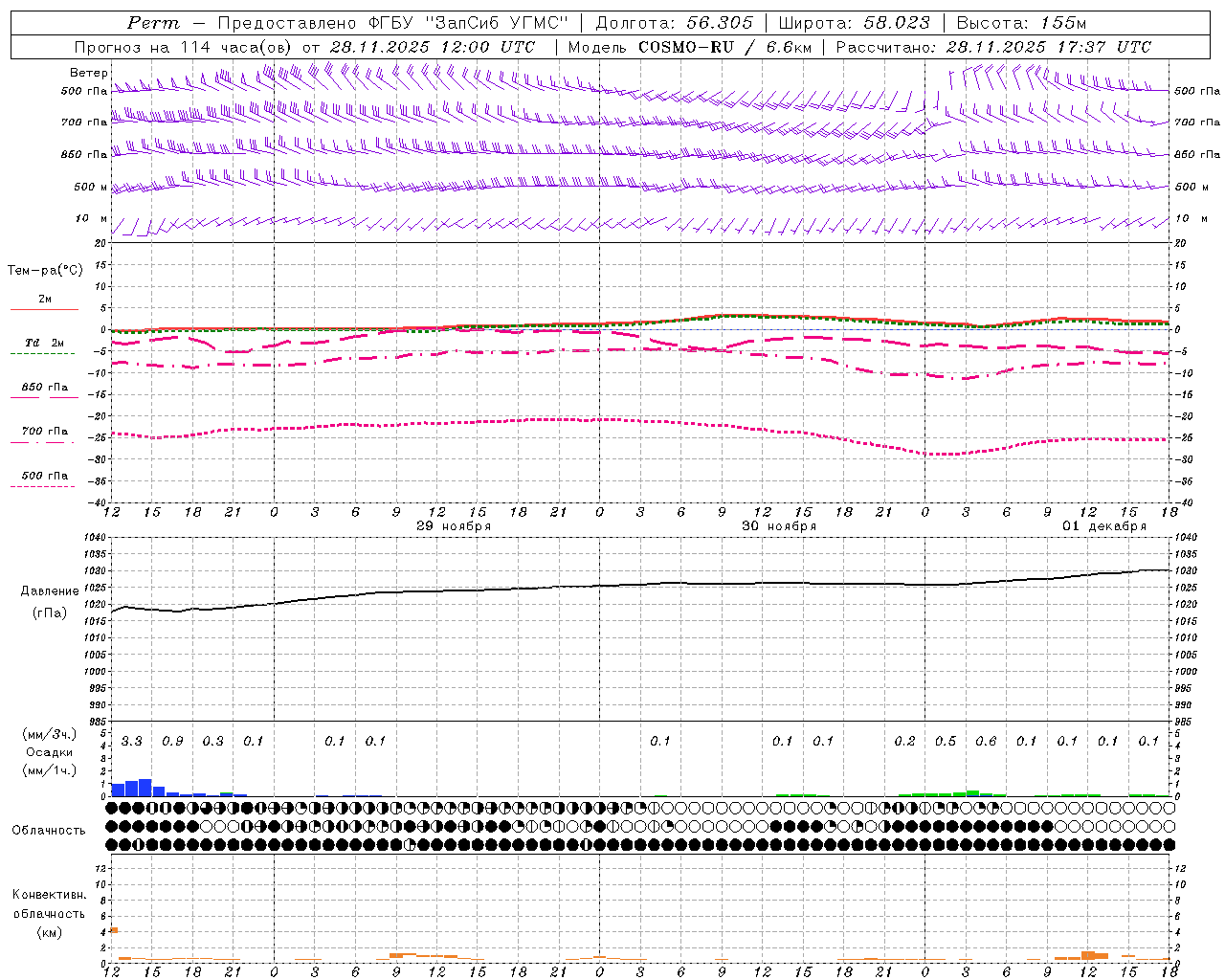This screenshot has width=1225, height=980.
Task: Click the '0.5' precipitation amount
Action: [x=946, y=741]
